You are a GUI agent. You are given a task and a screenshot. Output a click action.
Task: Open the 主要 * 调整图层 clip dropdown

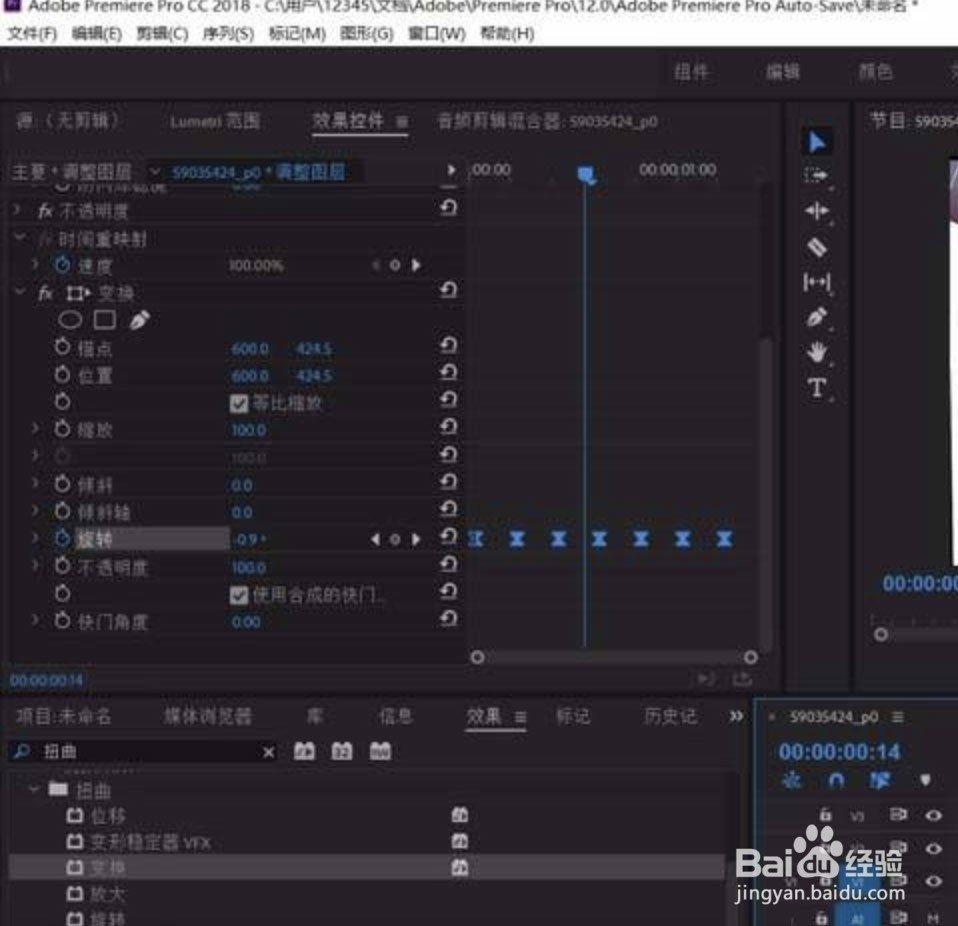pyautogui.click(x=155, y=172)
